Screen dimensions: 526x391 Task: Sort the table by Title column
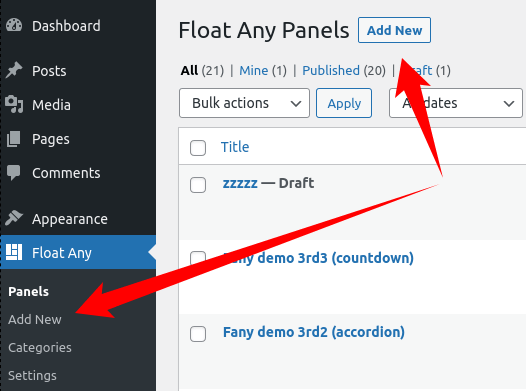(235, 147)
